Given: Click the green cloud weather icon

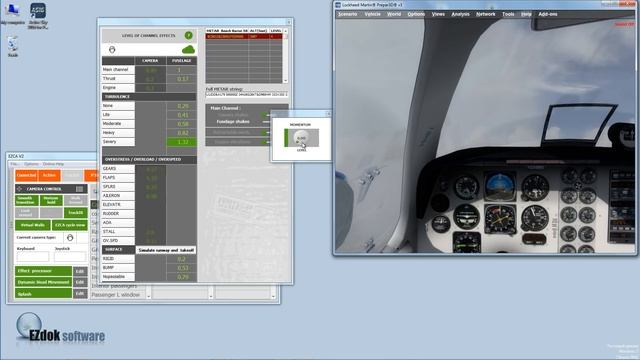Looking at the screenshot, I should pyautogui.click(x=188, y=50).
